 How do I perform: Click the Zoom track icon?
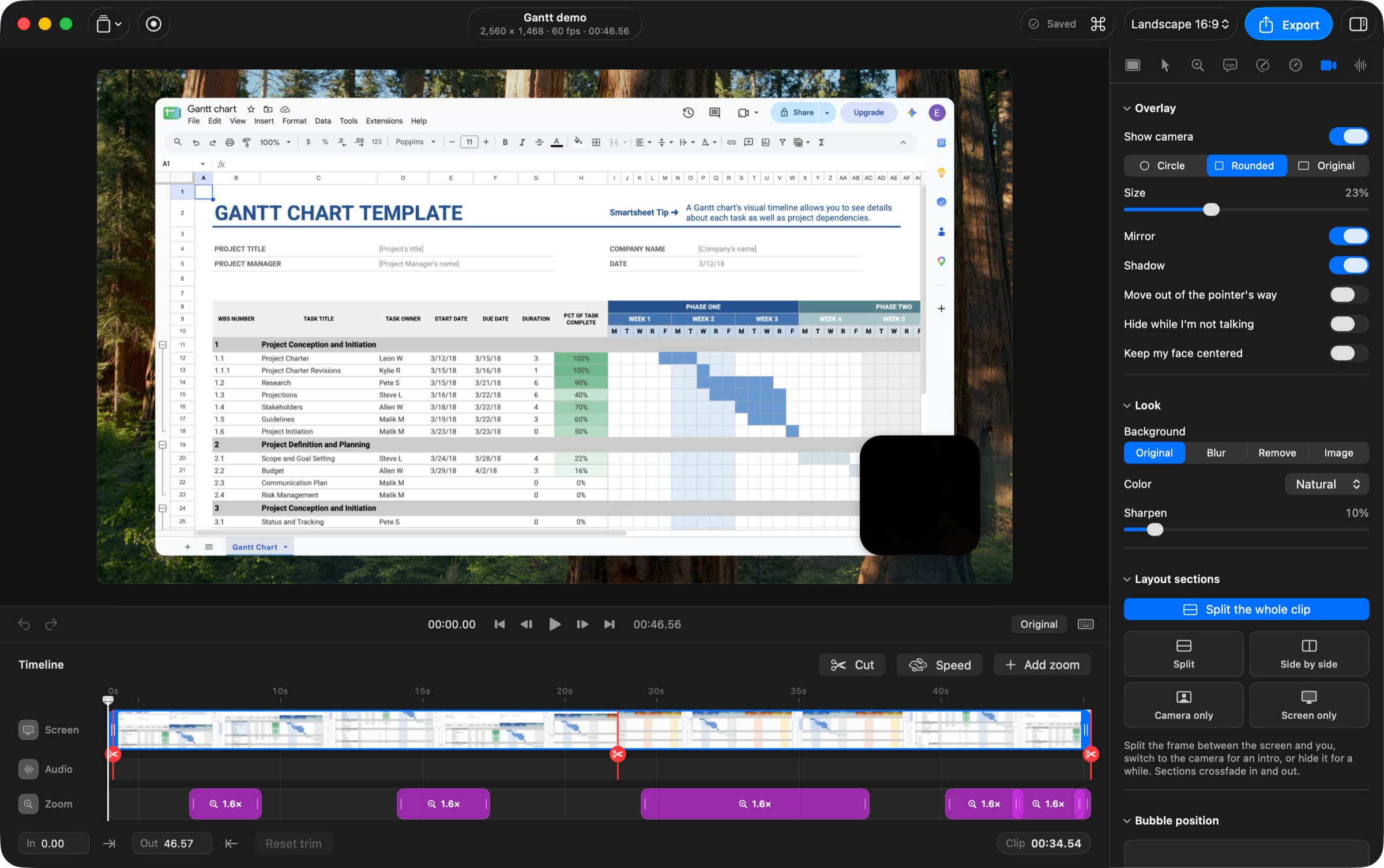point(28,803)
